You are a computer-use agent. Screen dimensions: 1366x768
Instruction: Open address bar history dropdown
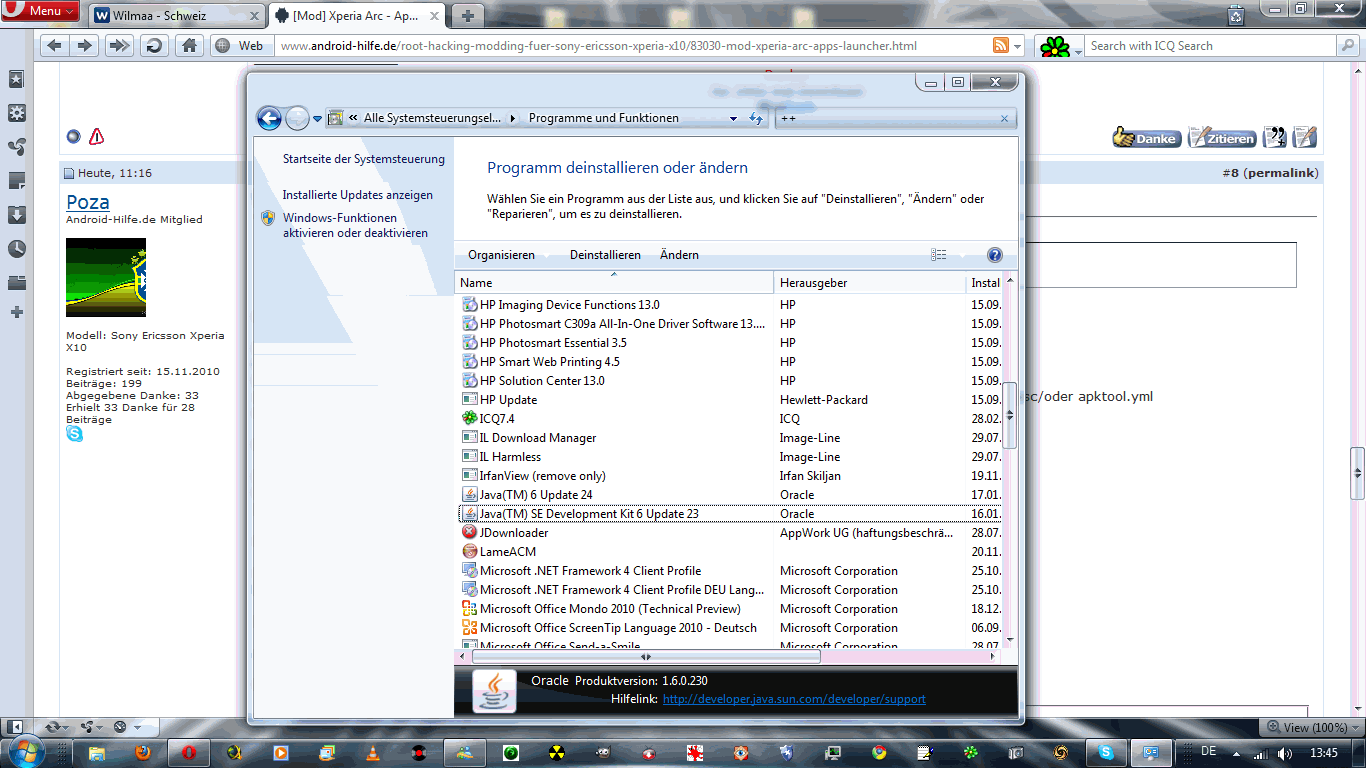[1018, 46]
